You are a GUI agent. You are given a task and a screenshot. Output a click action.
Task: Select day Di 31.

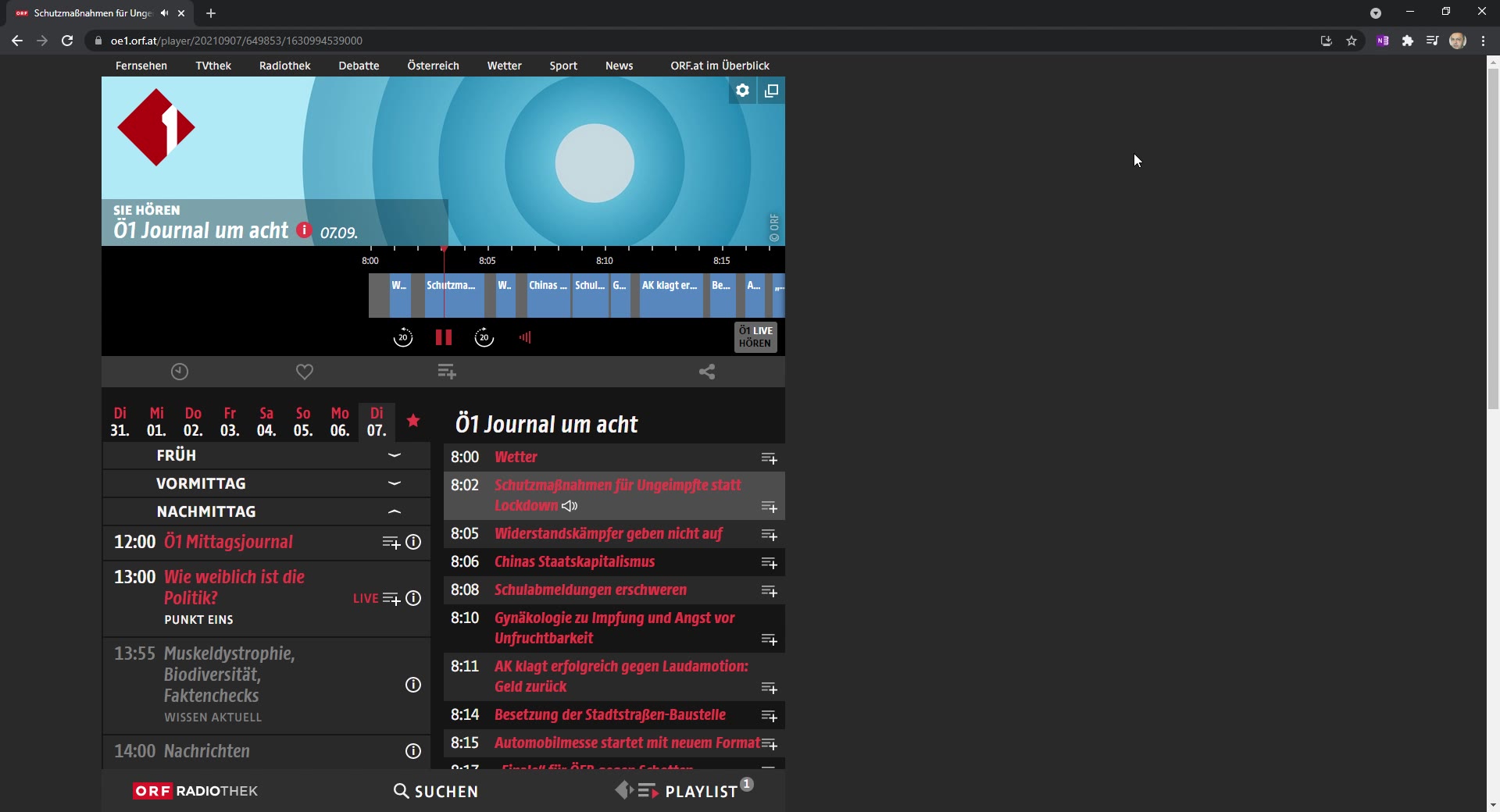click(120, 422)
